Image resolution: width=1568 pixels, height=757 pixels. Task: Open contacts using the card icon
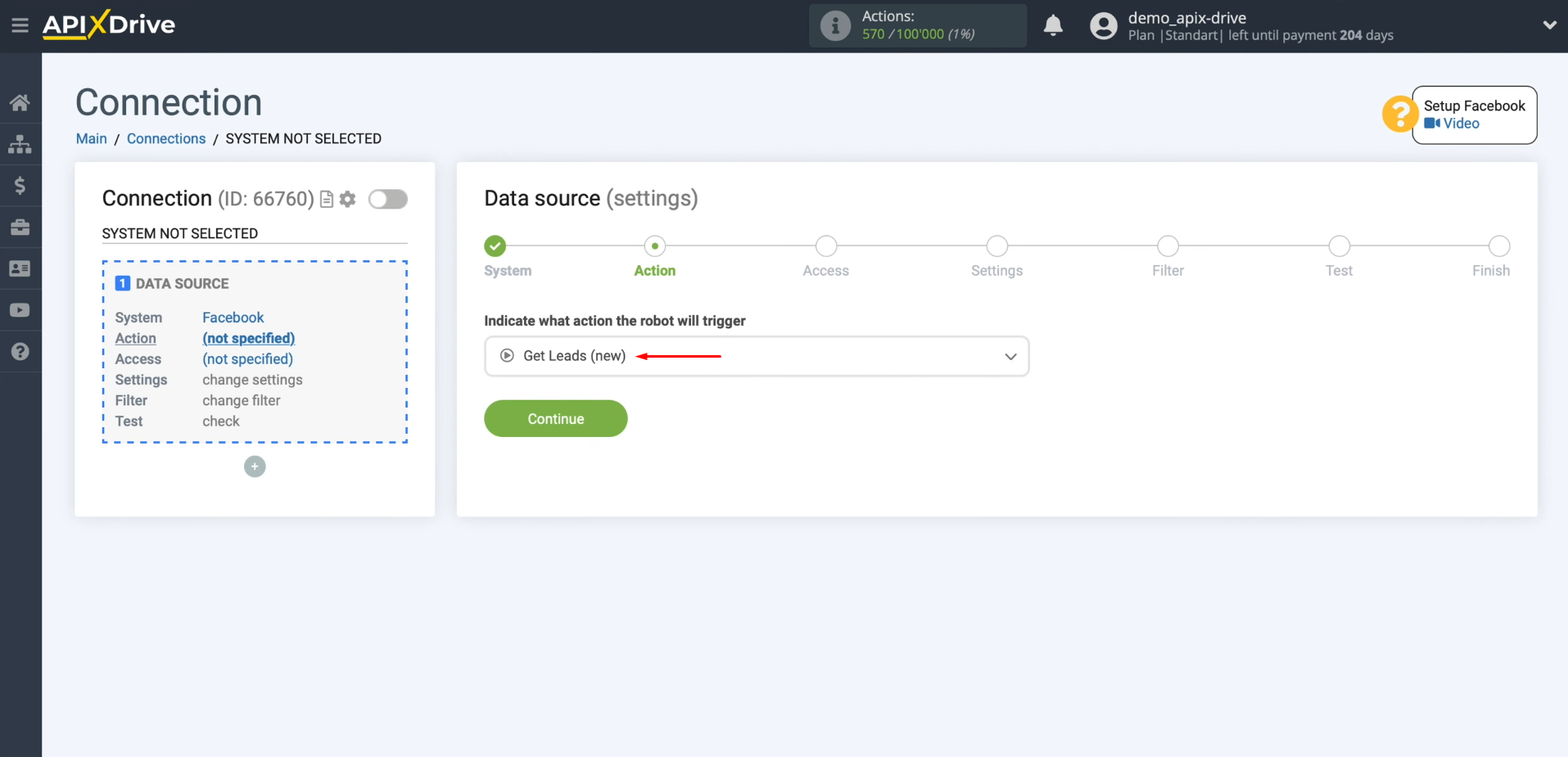pos(20,268)
